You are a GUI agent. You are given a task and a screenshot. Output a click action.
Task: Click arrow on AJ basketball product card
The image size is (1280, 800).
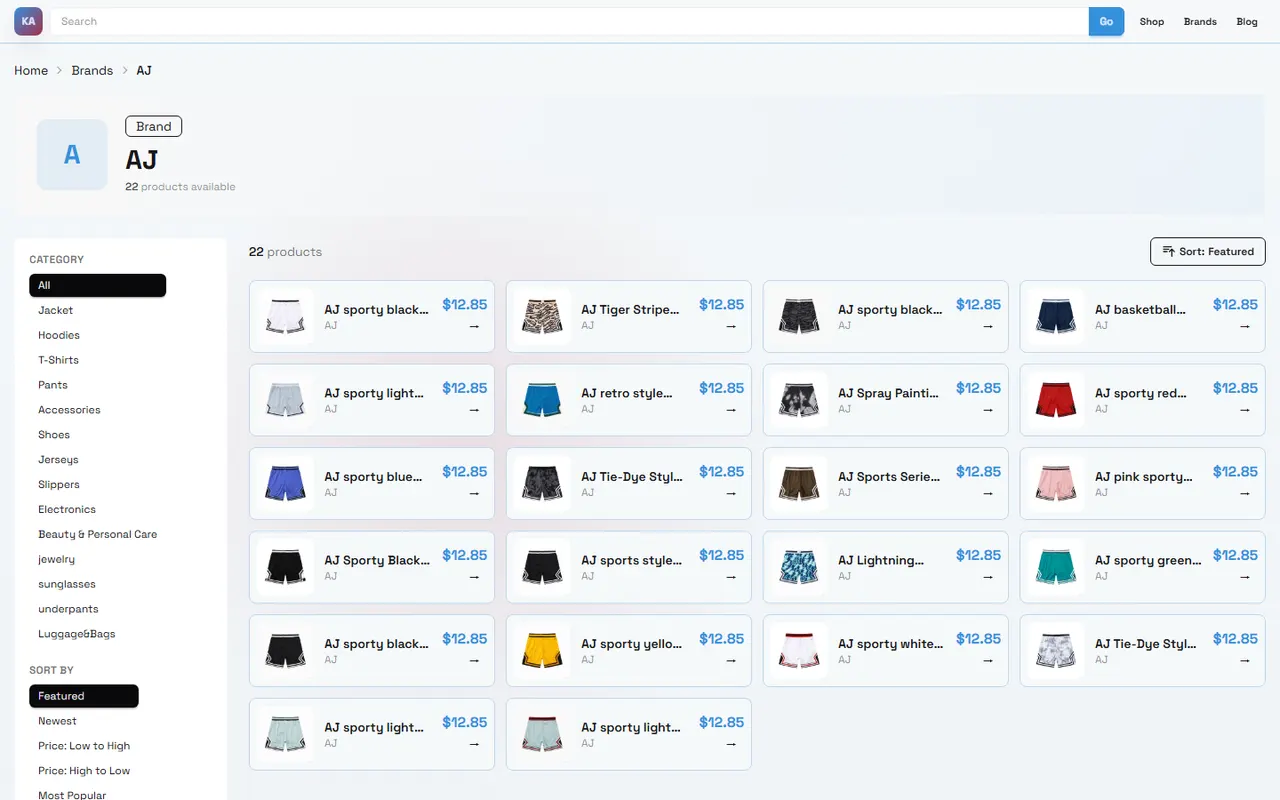pos(1245,326)
